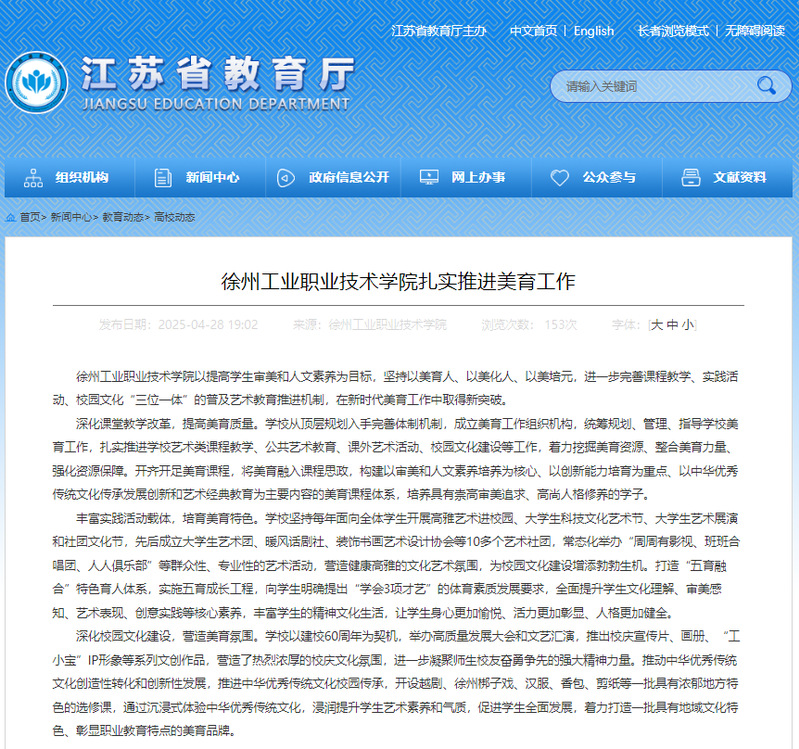Click the 江苏省教育厅主办 text
Image resolution: width=799 pixels, height=749 pixels.
439,31
